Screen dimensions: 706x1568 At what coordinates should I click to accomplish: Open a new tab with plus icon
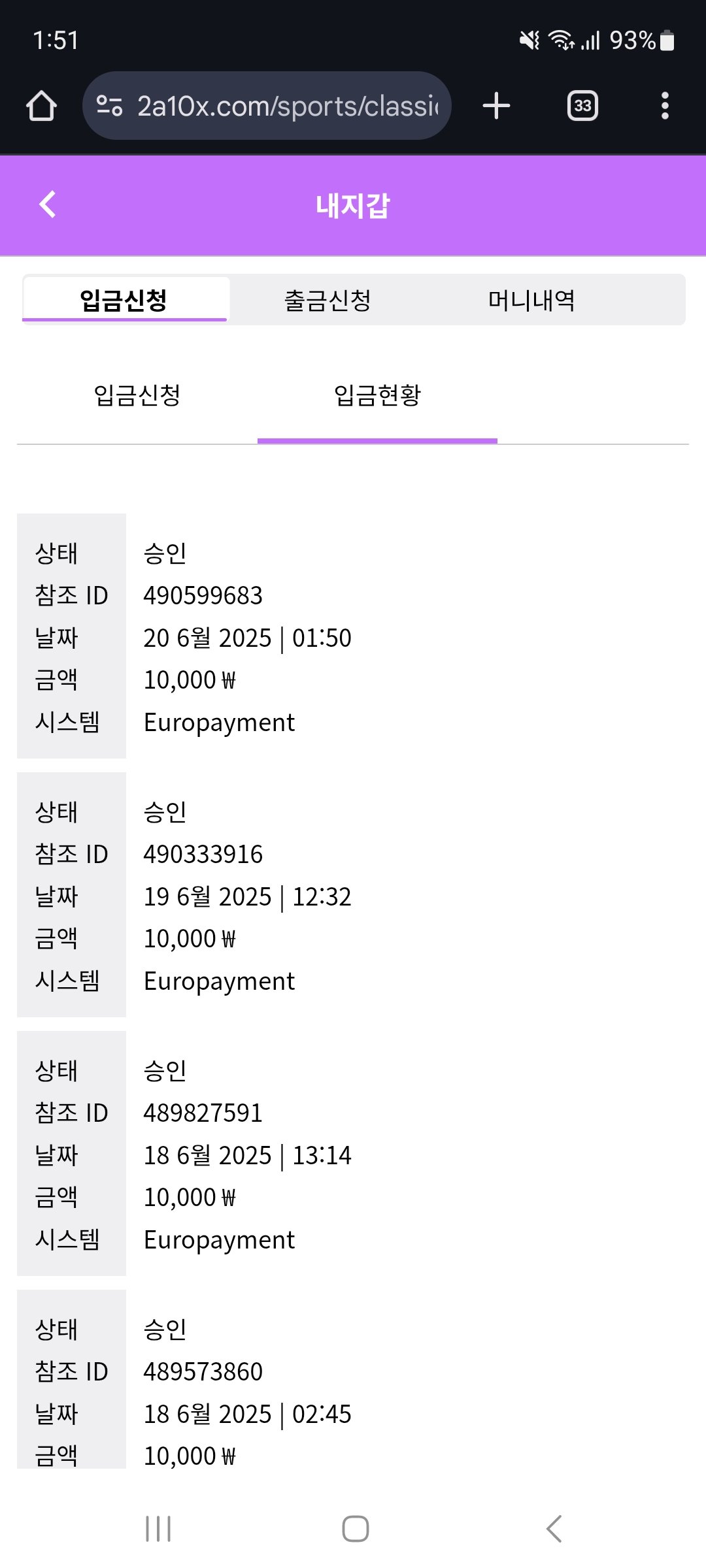[x=496, y=106]
